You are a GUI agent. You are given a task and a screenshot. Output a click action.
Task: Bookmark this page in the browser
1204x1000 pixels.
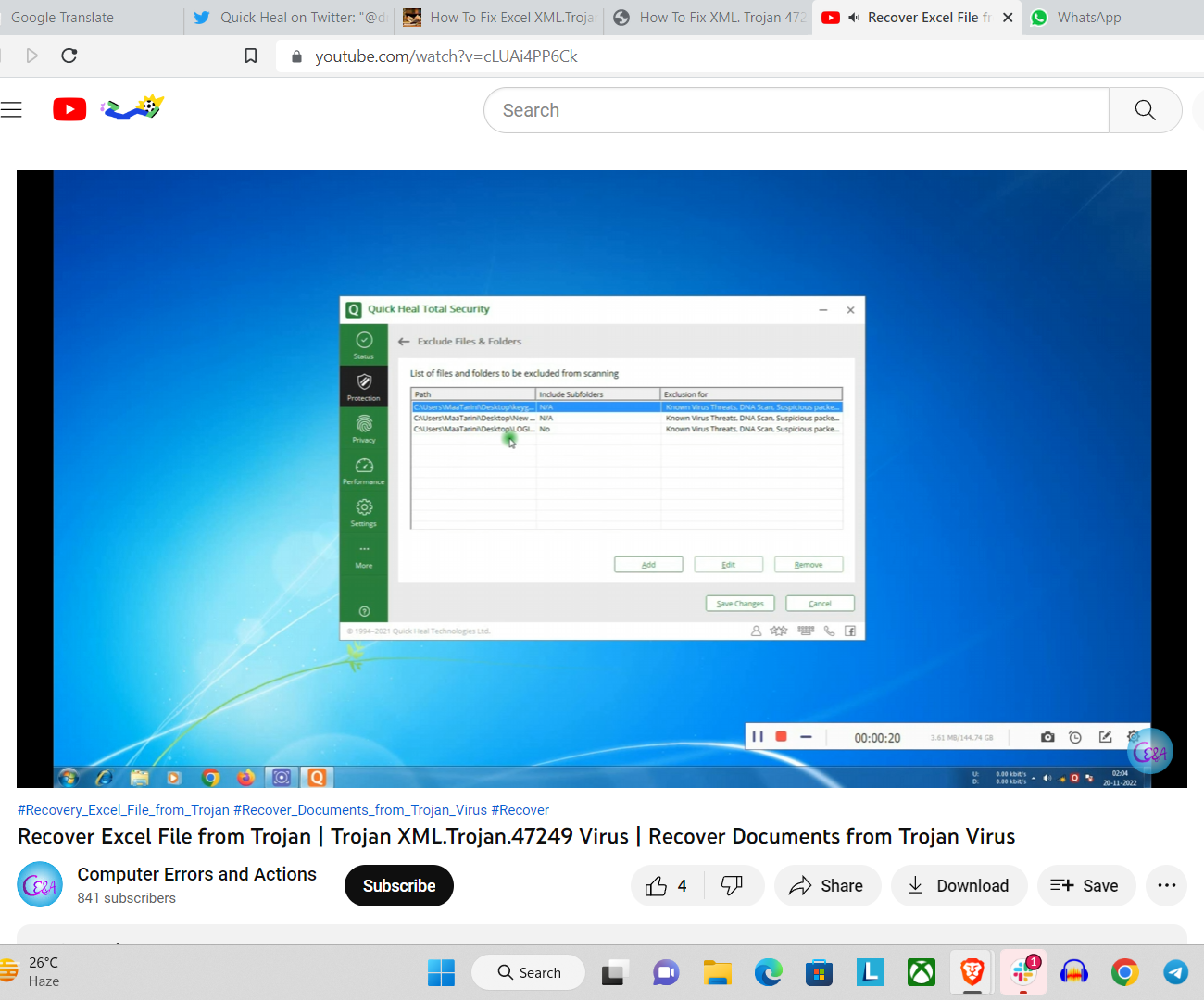click(250, 56)
